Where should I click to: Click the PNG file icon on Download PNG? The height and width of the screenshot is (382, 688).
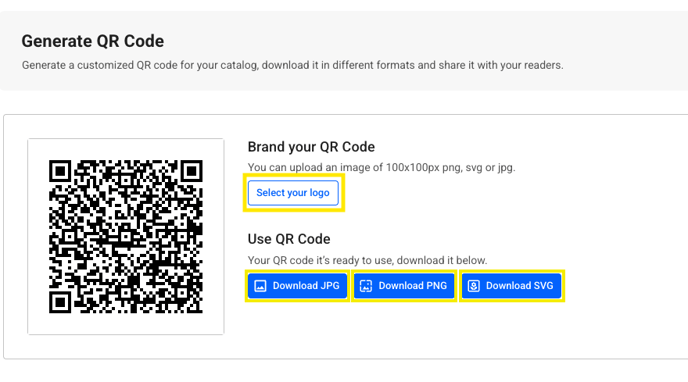[366, 286]
